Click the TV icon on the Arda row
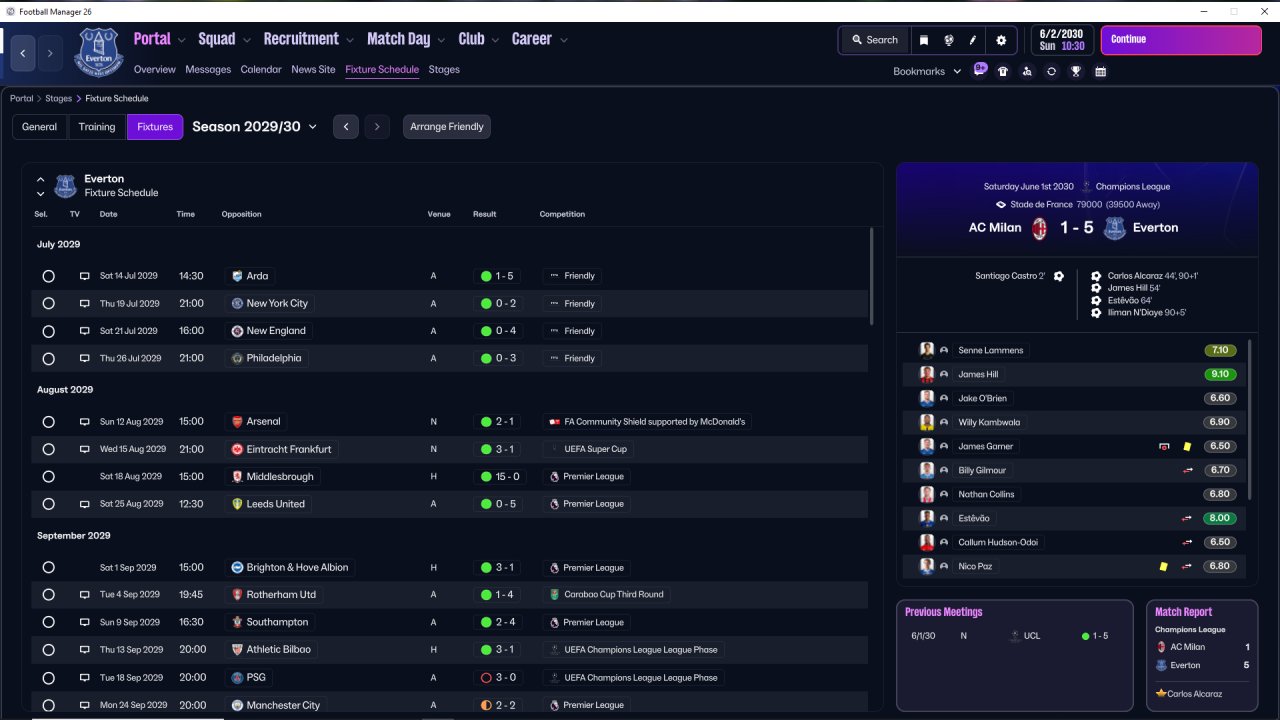This screenshot has width=1280, height=720. click(85, 276)
